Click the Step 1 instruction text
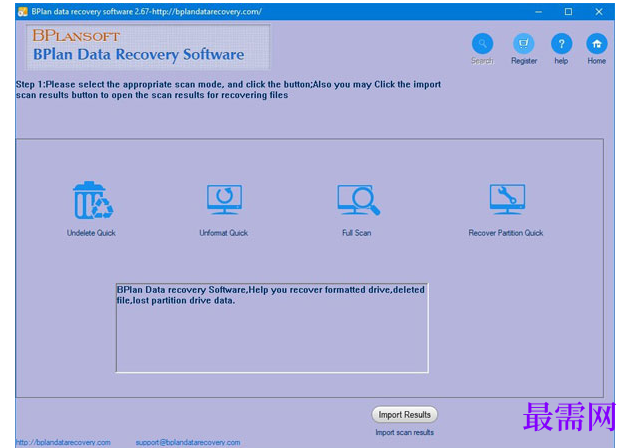This screenshot has height=448, width=635. pos(228,90)
